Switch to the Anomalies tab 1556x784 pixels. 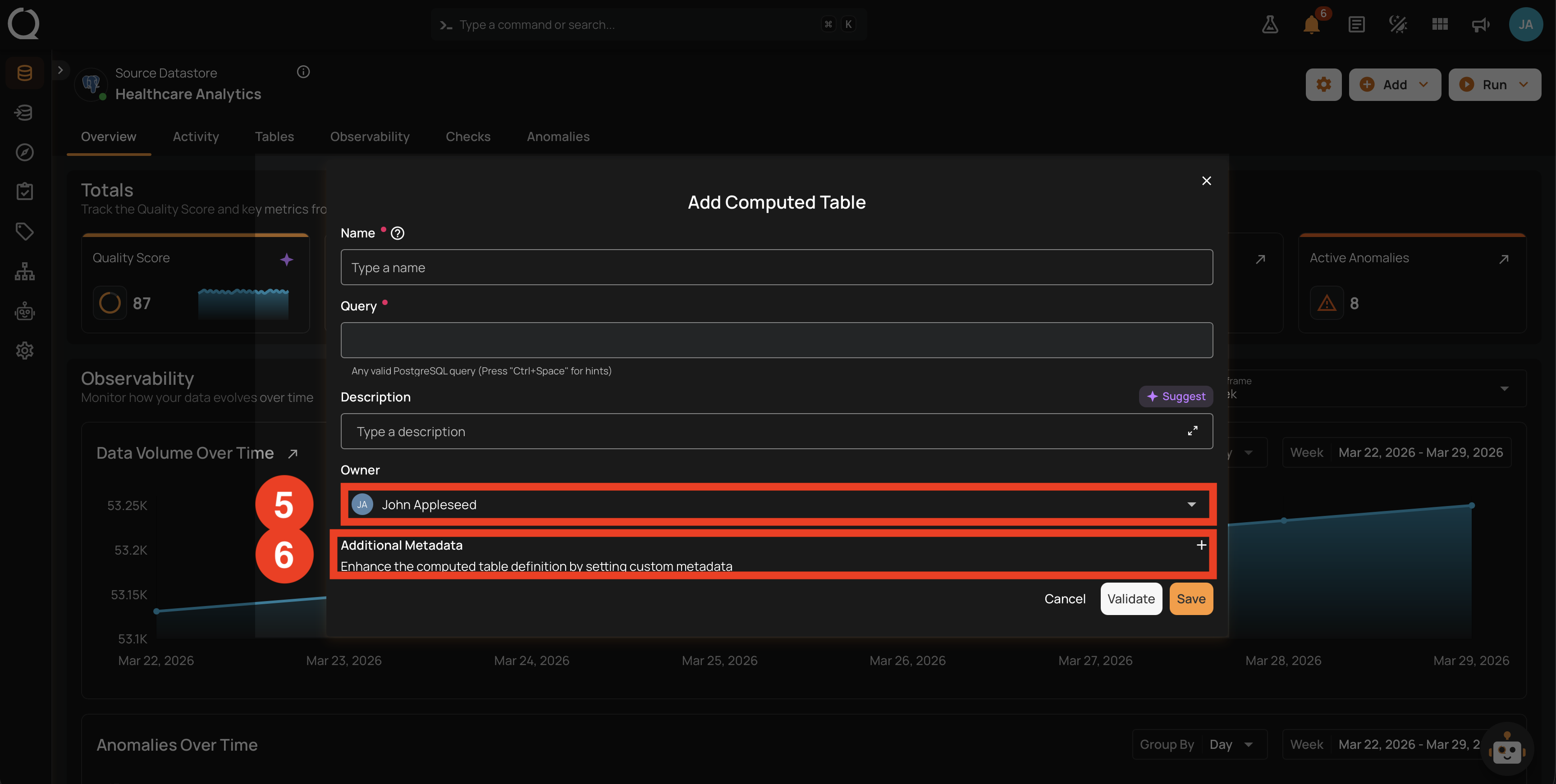click(558, 137)
